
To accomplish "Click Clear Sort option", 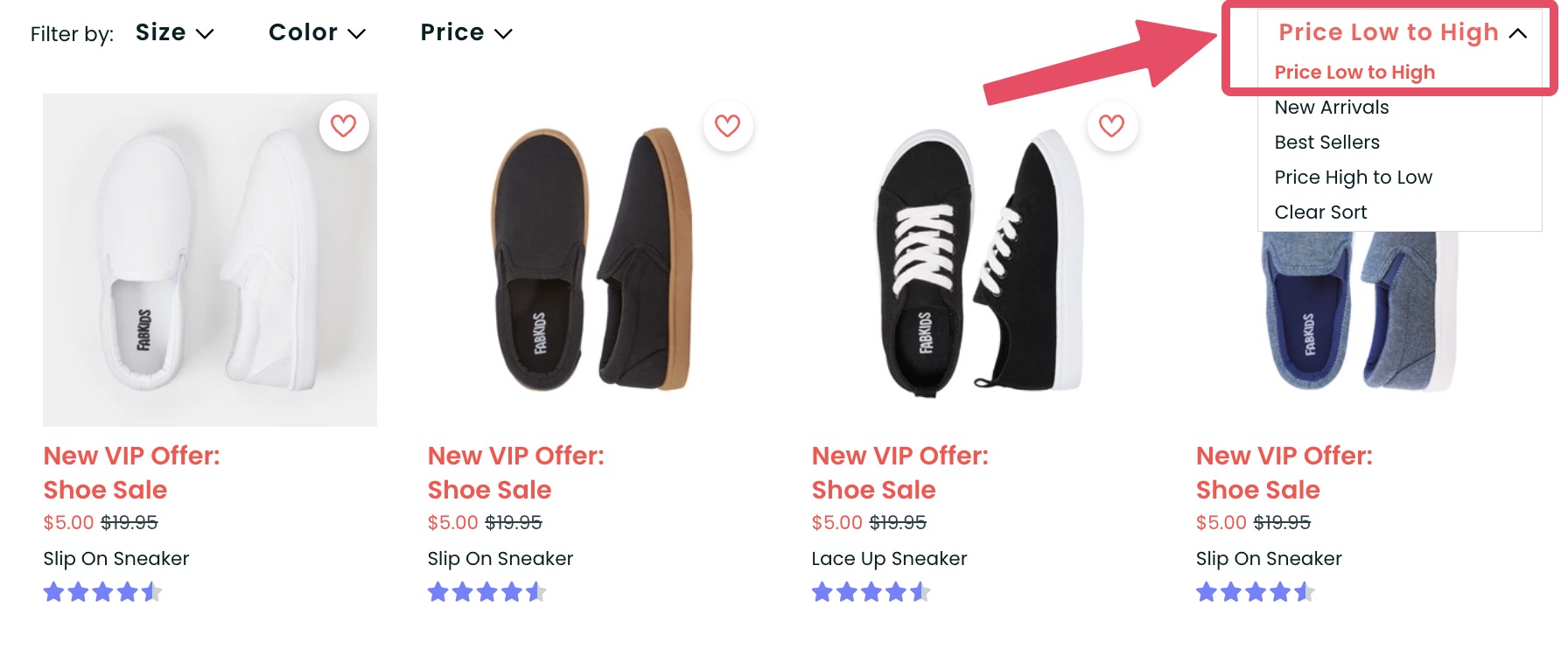I will (x=1320, y=213).
